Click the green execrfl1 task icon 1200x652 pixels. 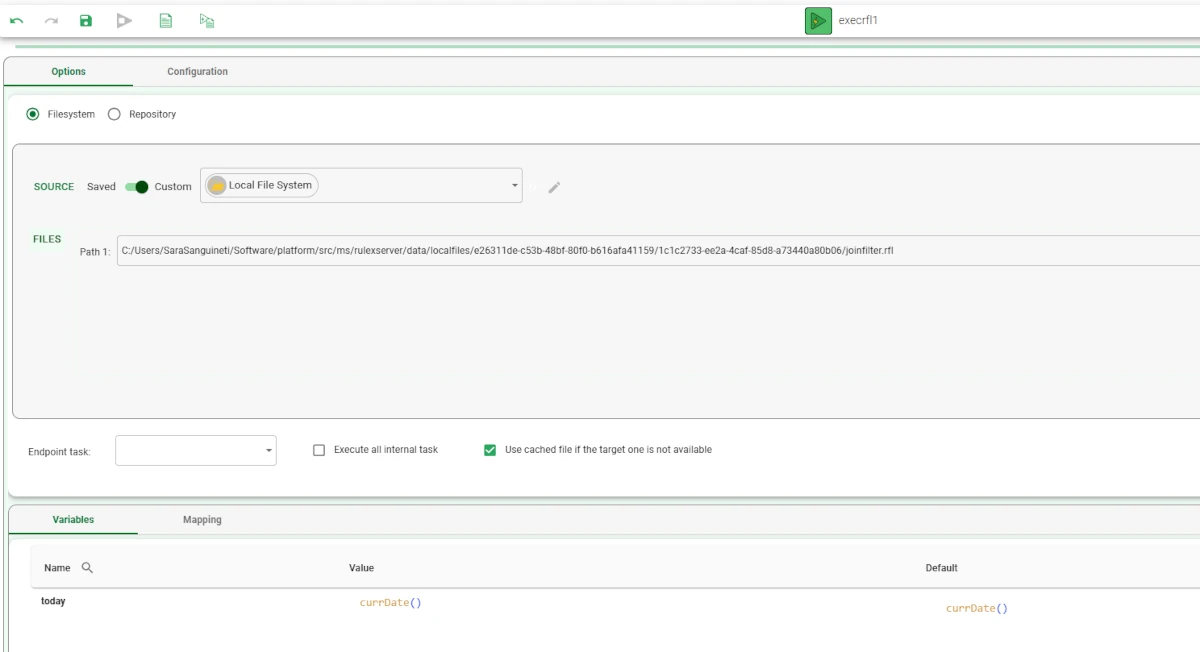818,21
